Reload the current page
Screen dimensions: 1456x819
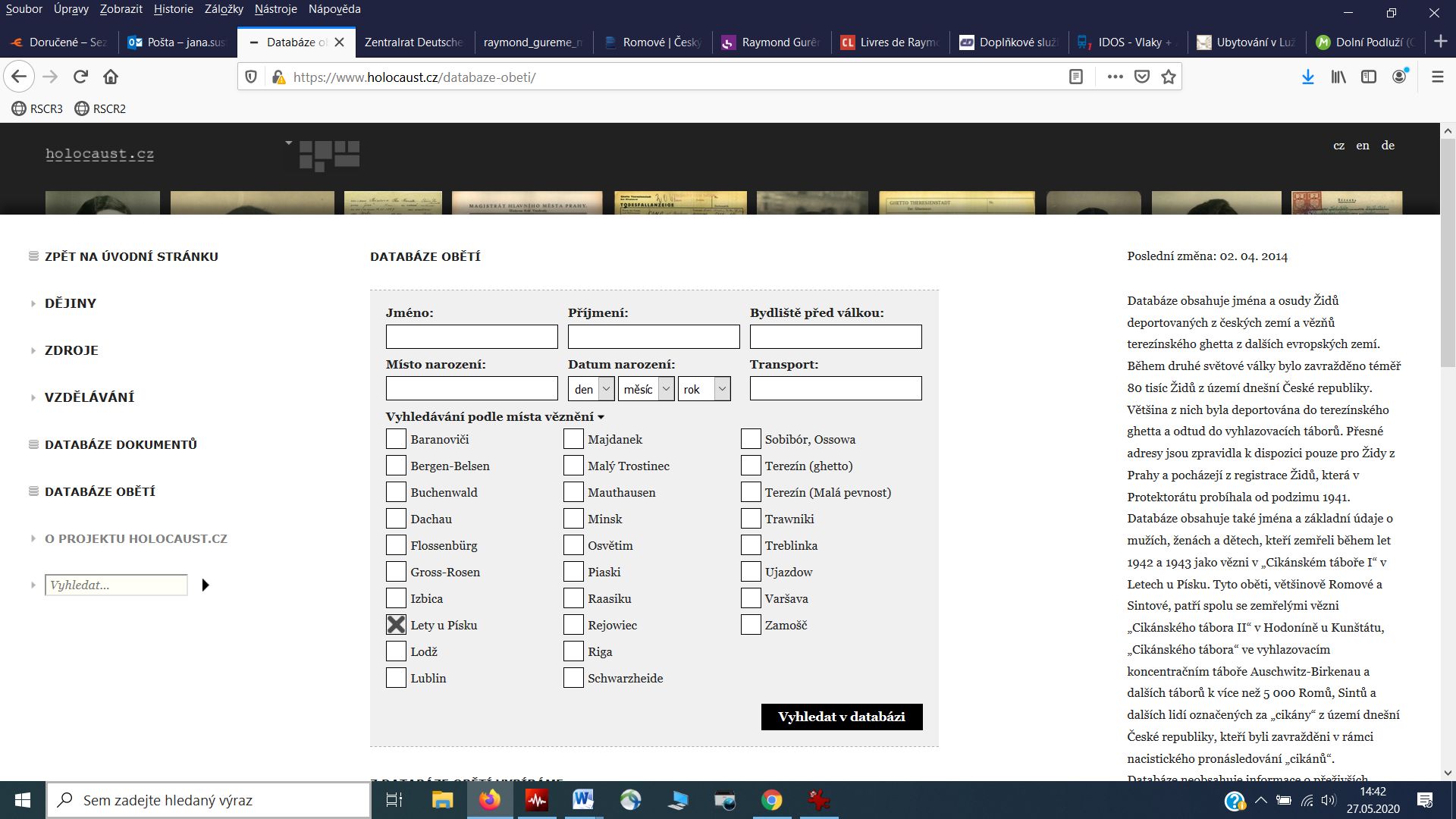[80, 77]
